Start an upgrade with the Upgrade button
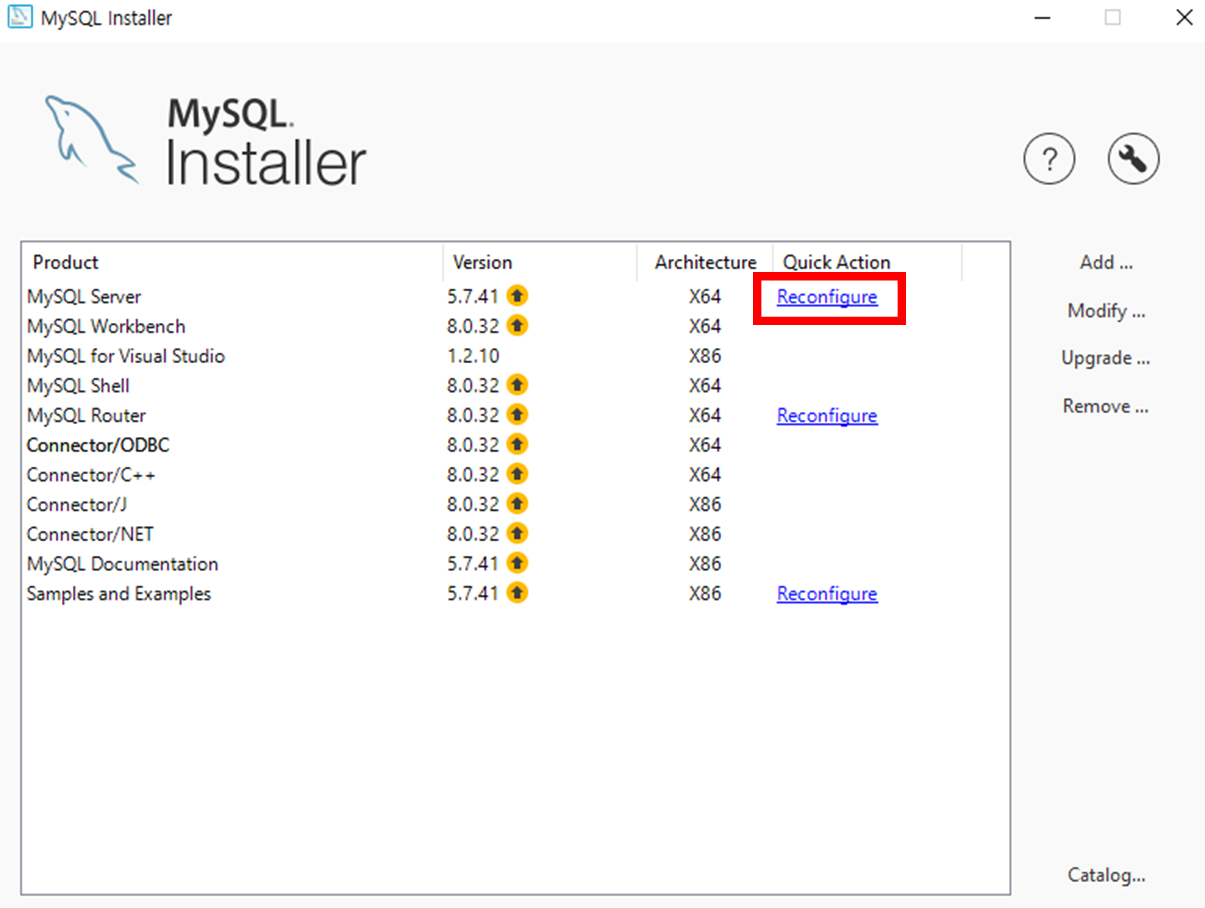1205x908 pixels. (1104, 357)
